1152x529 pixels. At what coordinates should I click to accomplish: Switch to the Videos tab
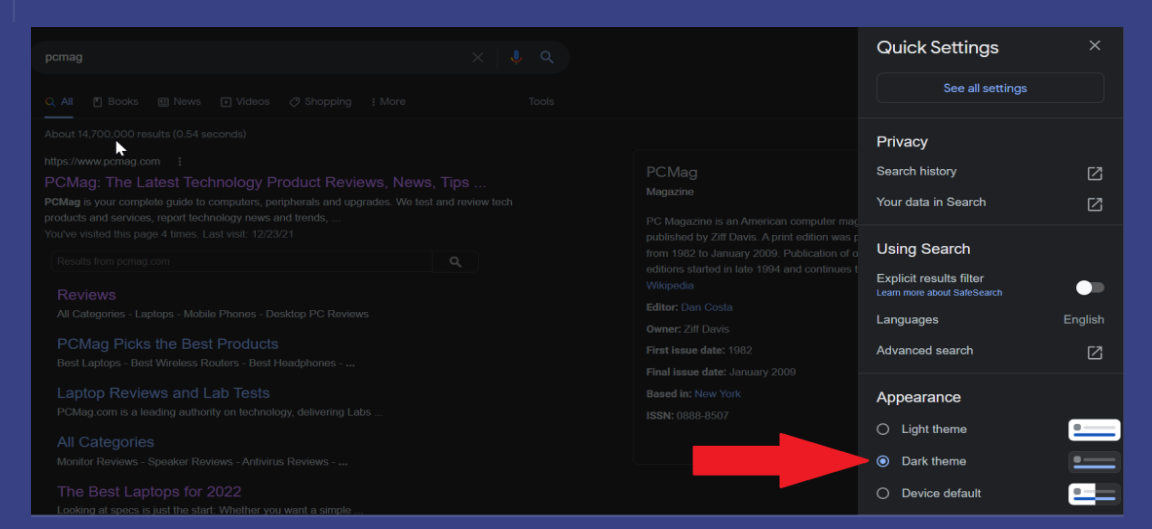[245, 101]
